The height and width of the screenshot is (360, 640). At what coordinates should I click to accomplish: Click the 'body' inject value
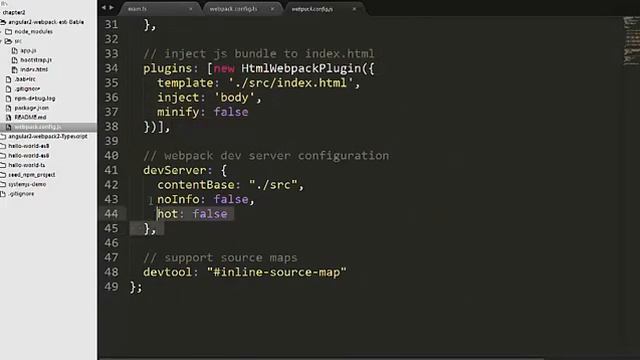tap(235, 98)
